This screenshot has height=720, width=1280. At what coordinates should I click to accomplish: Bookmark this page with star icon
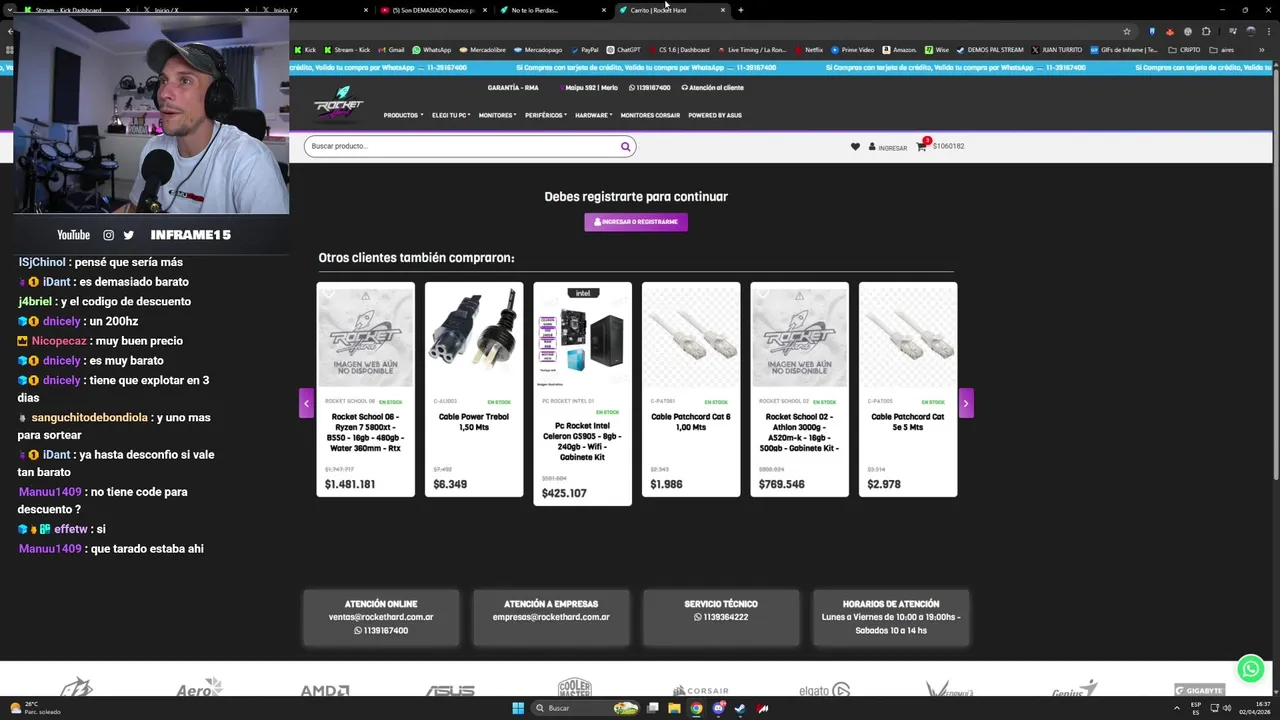pyautogui.click(x=1126, y=31)
